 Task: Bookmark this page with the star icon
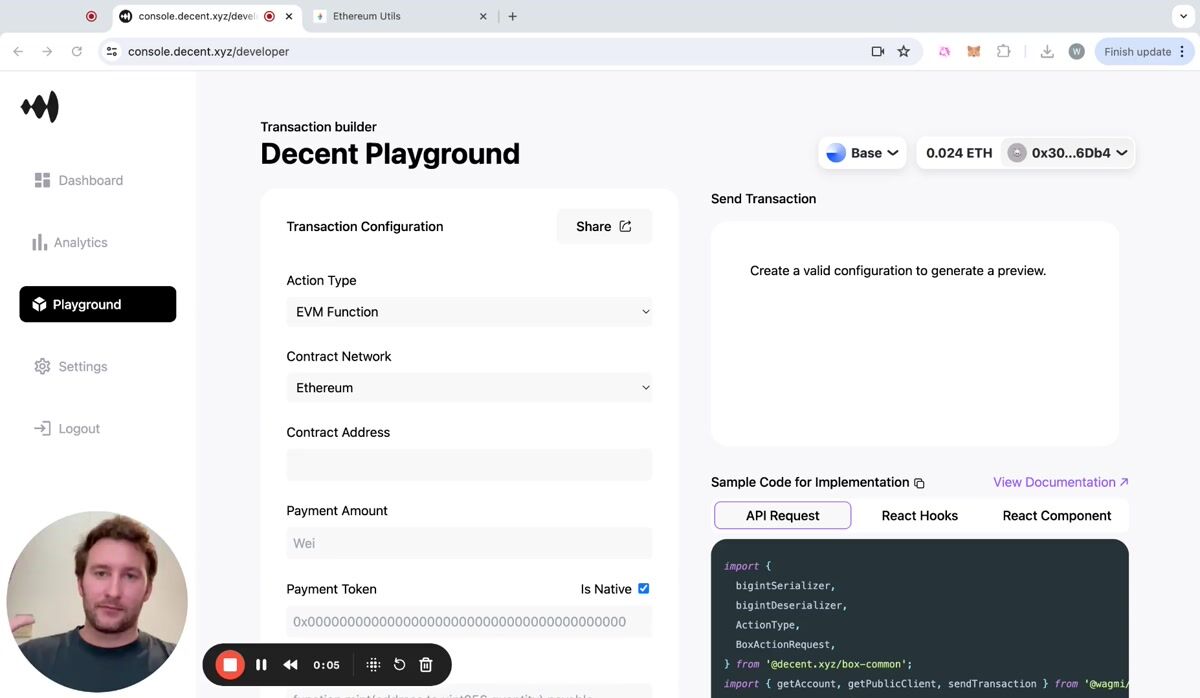click(904, 52)
